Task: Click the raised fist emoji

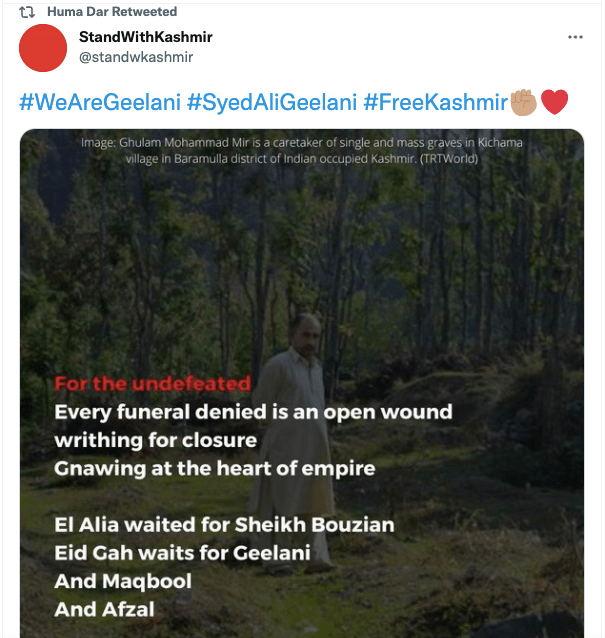Action: (525, 101)
